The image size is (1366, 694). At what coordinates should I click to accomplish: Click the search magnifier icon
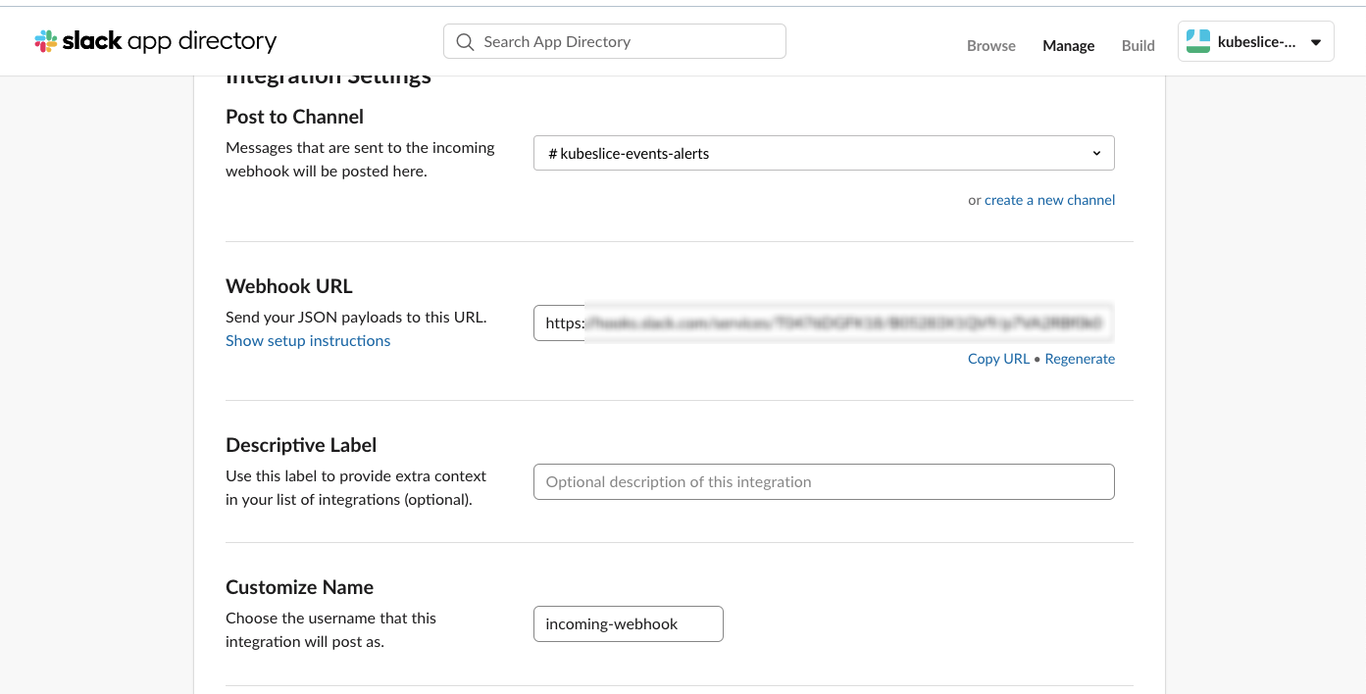[x=465, y=42]
